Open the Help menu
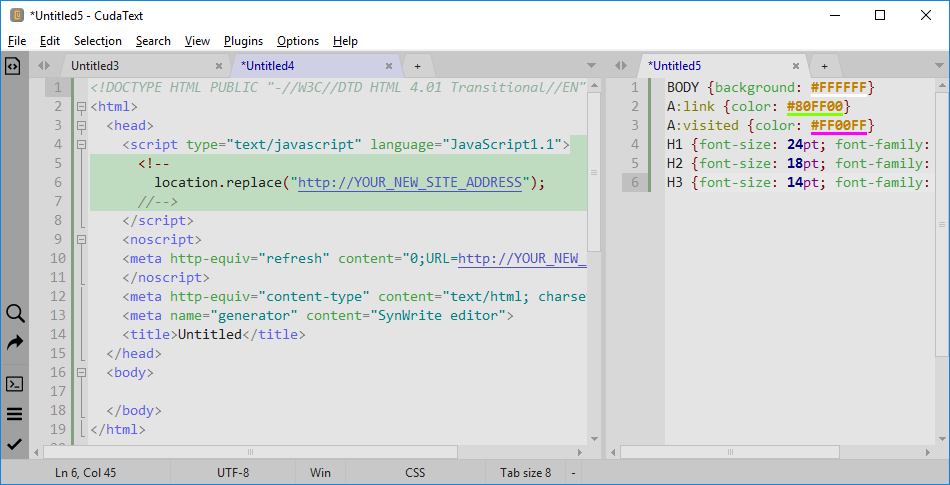 click(345, 41)
